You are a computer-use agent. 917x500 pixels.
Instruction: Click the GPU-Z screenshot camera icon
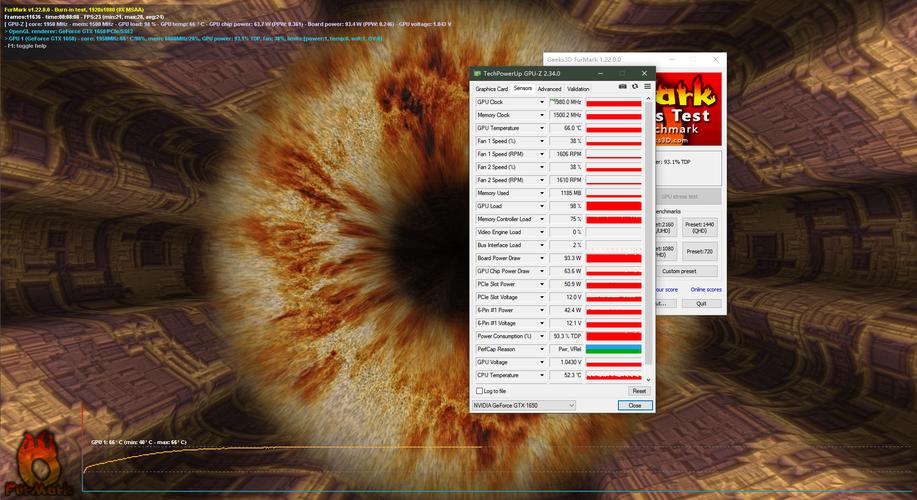point(622,88)
